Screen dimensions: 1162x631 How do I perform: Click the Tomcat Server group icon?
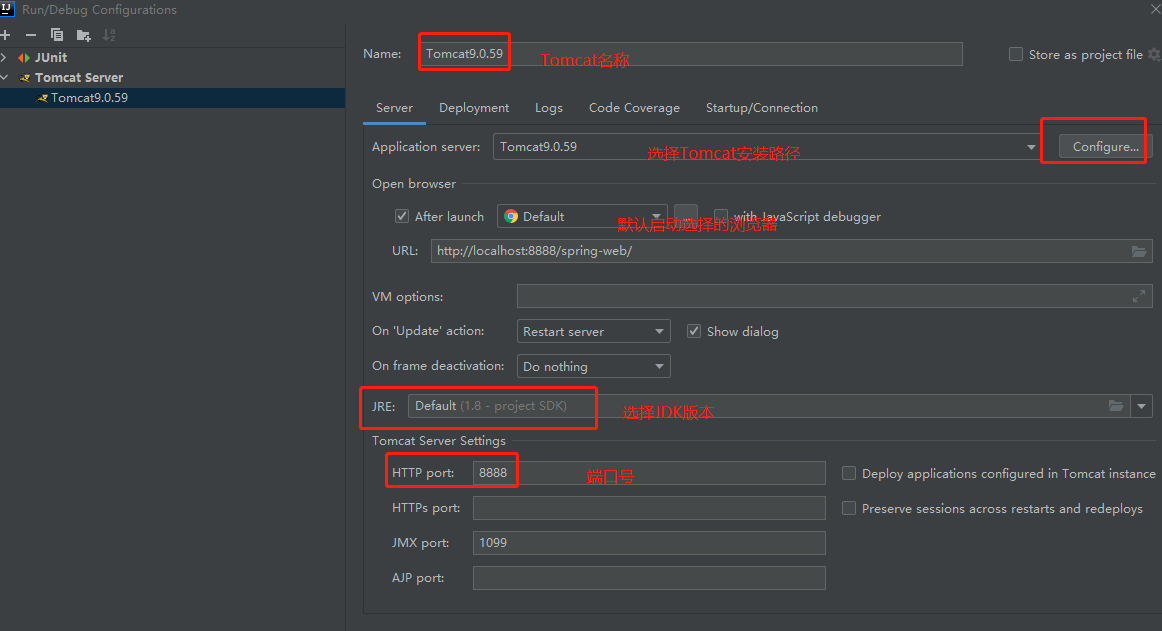click(25, 78)
